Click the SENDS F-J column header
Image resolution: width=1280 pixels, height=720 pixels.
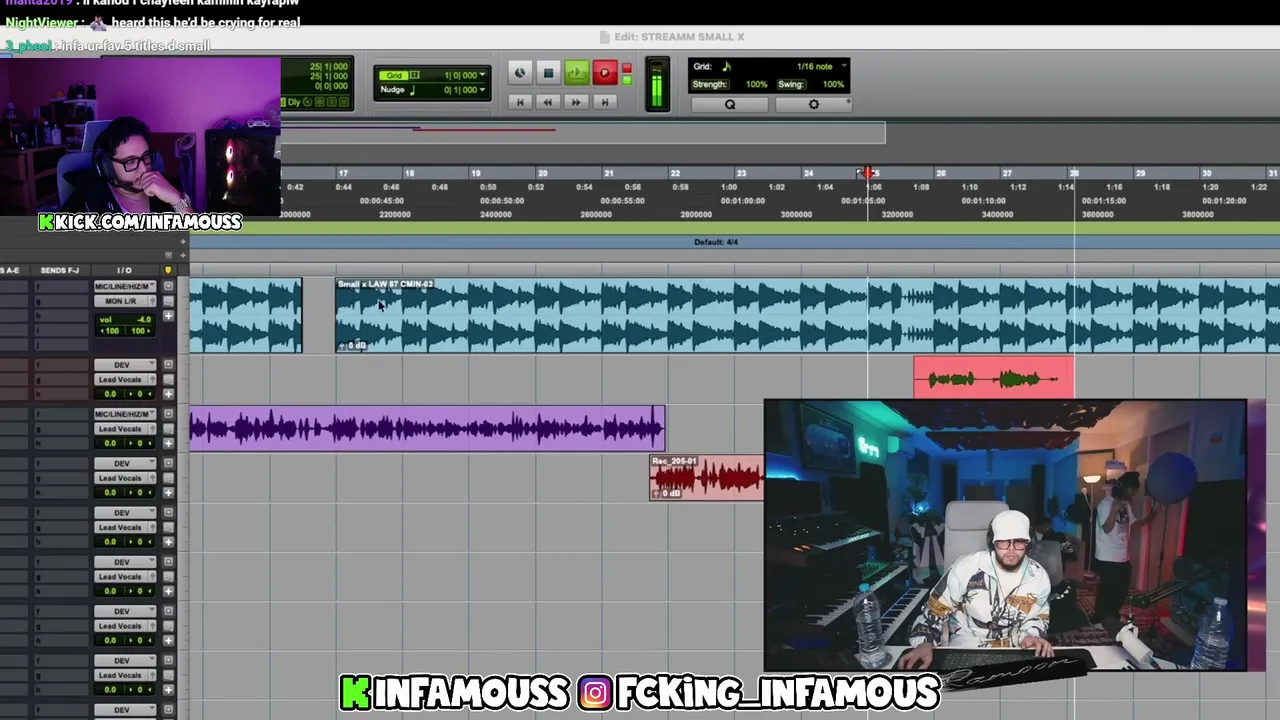[59, 270]
